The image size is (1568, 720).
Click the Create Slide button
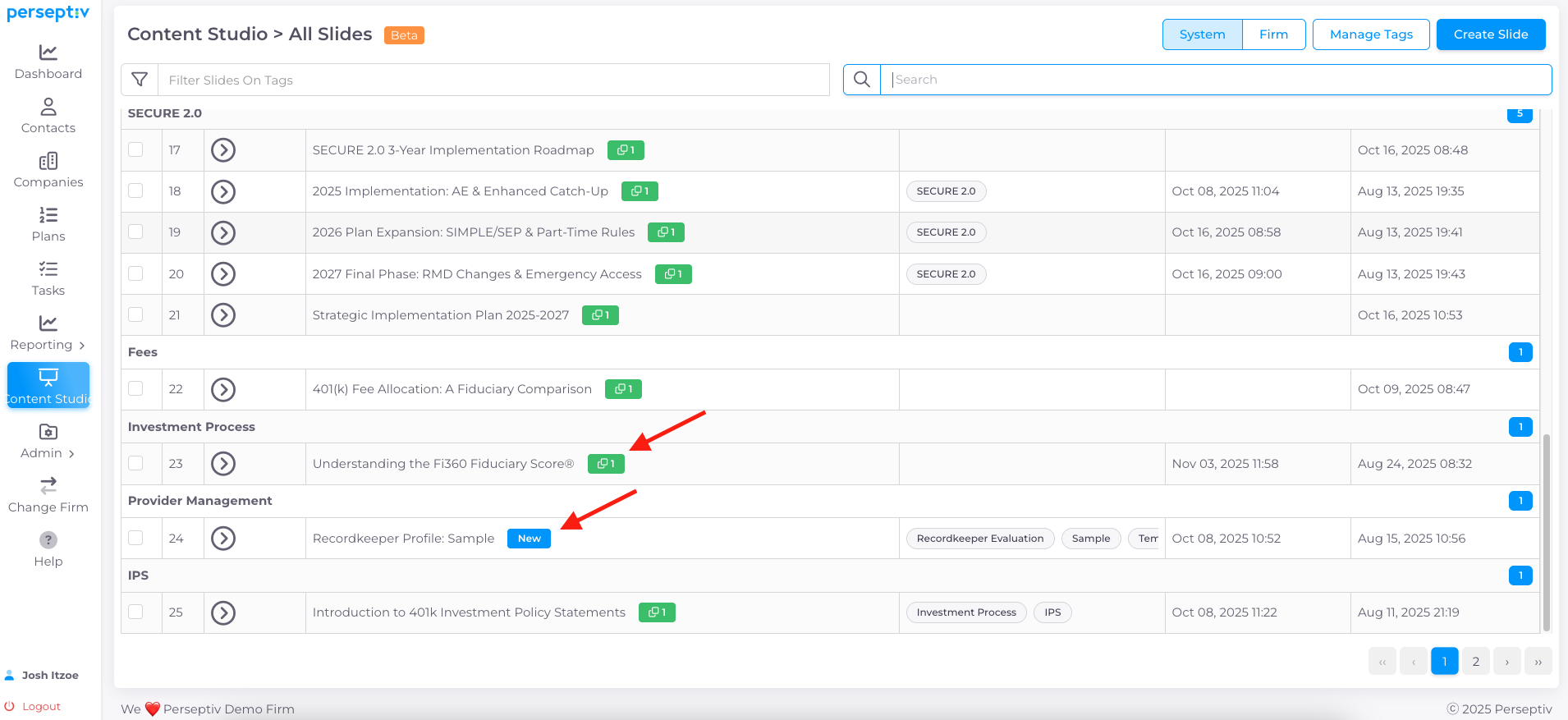tap(1491, 34)
